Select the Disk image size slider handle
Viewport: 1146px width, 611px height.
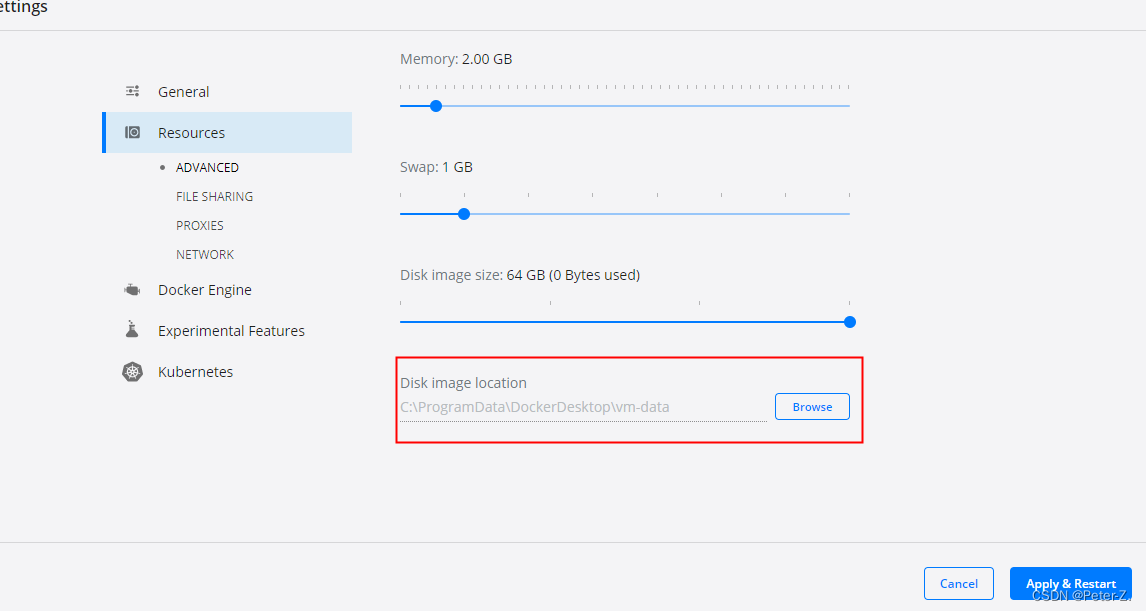point(849,321)
